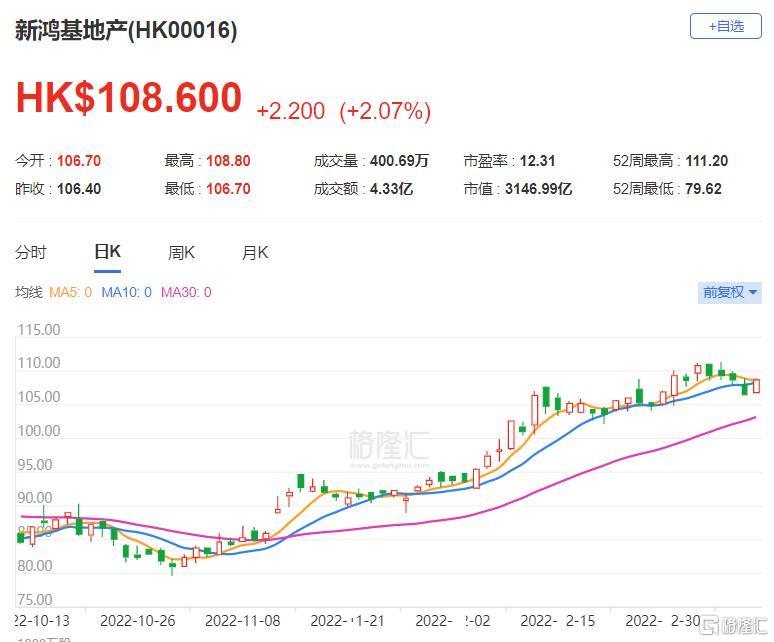This screenshot has height=642, width=774.
Task: Click the 52周最低 value 79.62
Action: pos(703,189)
